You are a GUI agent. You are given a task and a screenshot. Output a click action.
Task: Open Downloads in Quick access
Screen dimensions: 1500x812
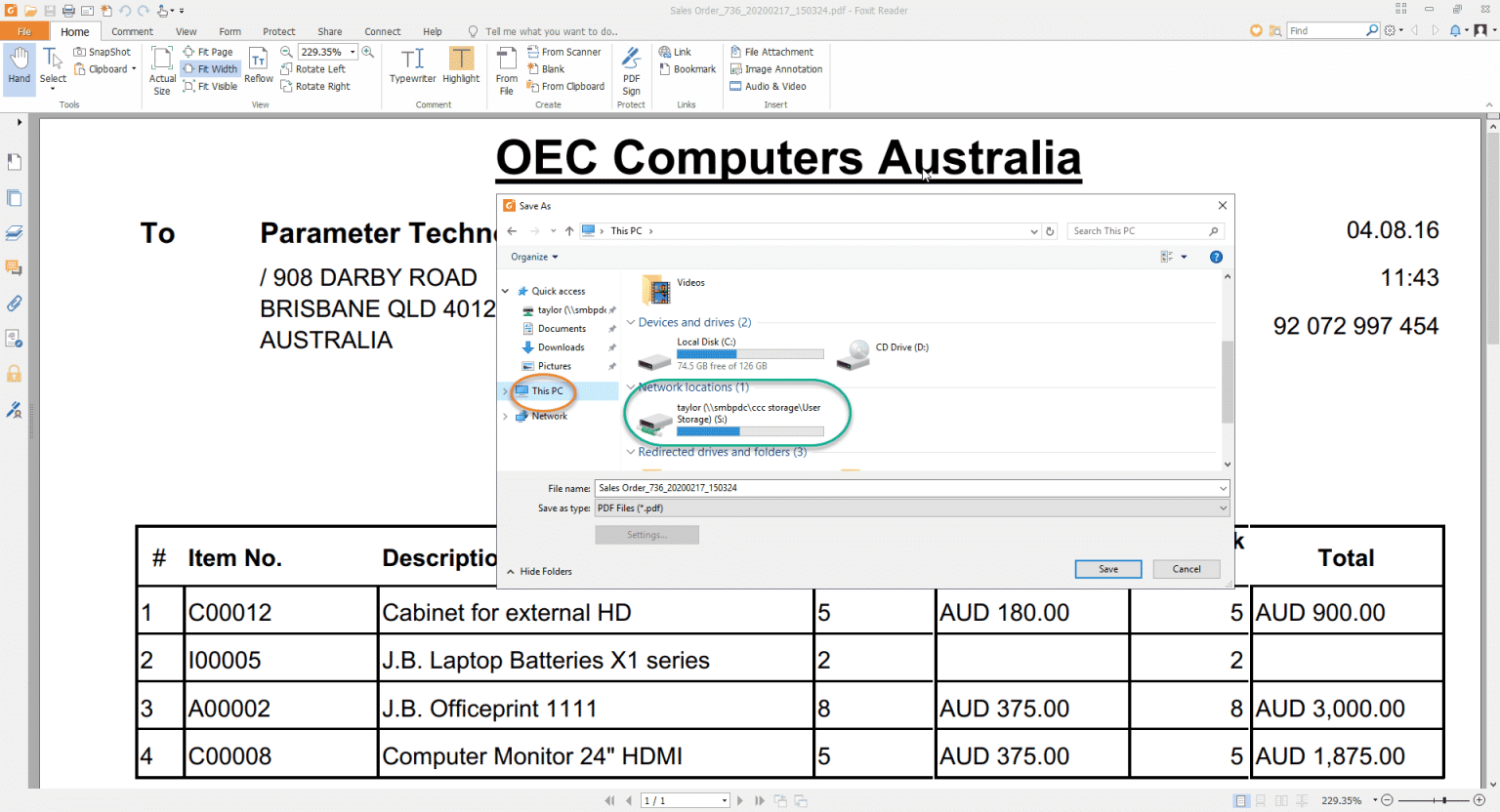coord(561,347)
